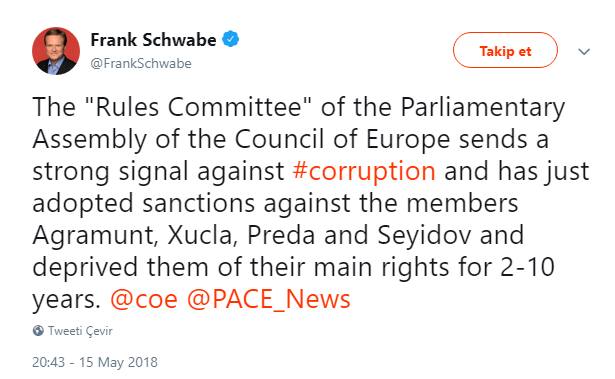Click the word Parliamentary in the tweet
Image resolution: width=615 pixels, height=379 pixels.
coord(483,108)
